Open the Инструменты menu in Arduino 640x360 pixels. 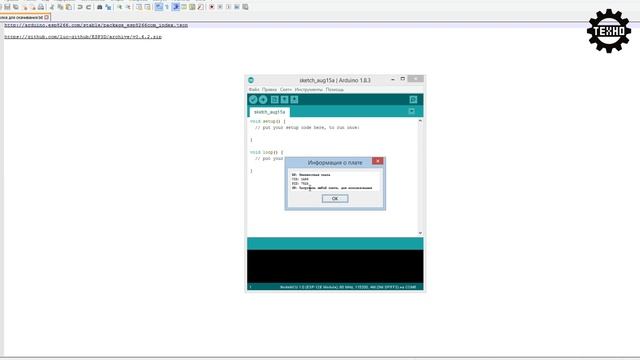click(309, 89)
